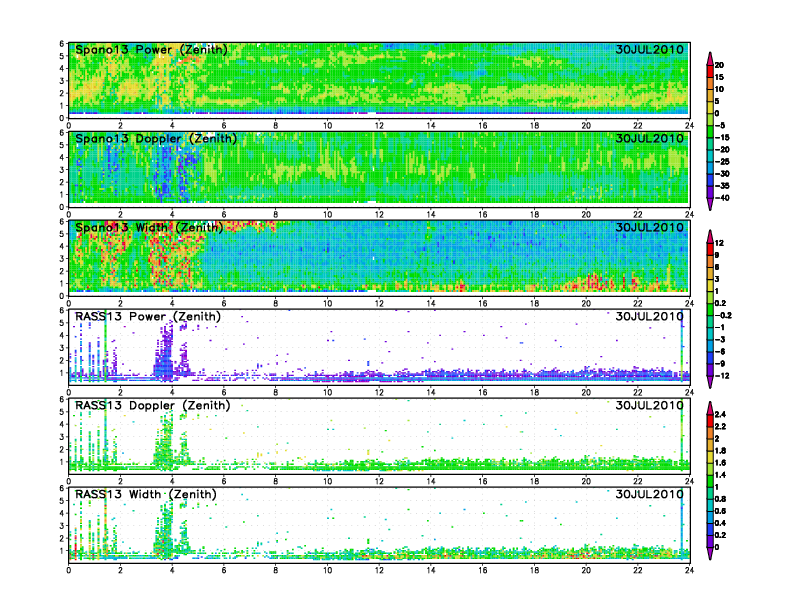Click the "0.4" label on the bottom colorbar
The width and height of the screenshot is (792, 612).
721,523
